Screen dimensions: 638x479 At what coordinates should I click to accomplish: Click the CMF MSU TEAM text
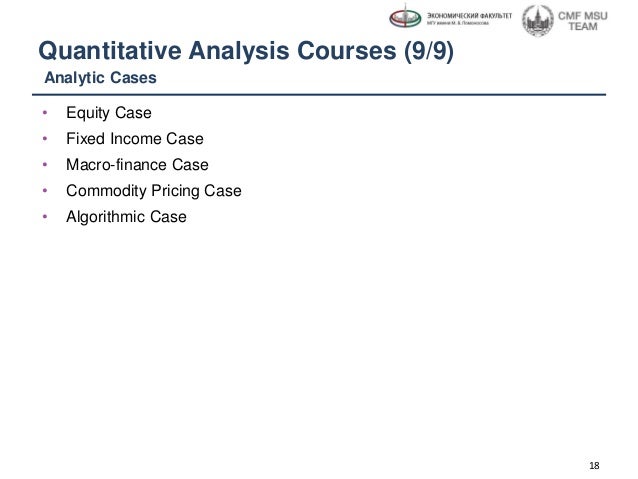click(583, 21)
